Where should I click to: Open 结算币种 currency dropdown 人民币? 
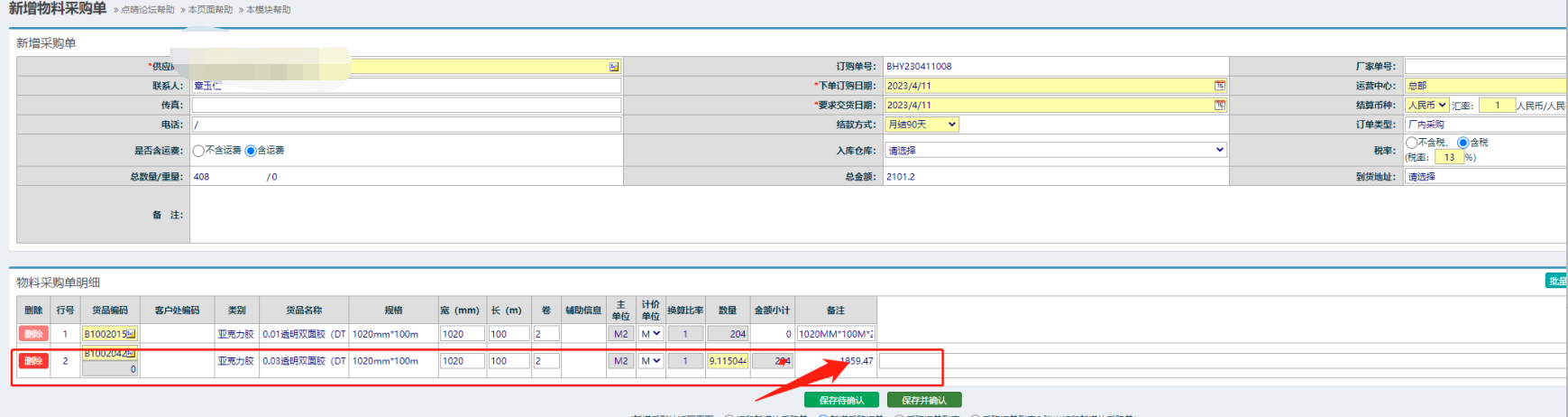coord(1426,106)
